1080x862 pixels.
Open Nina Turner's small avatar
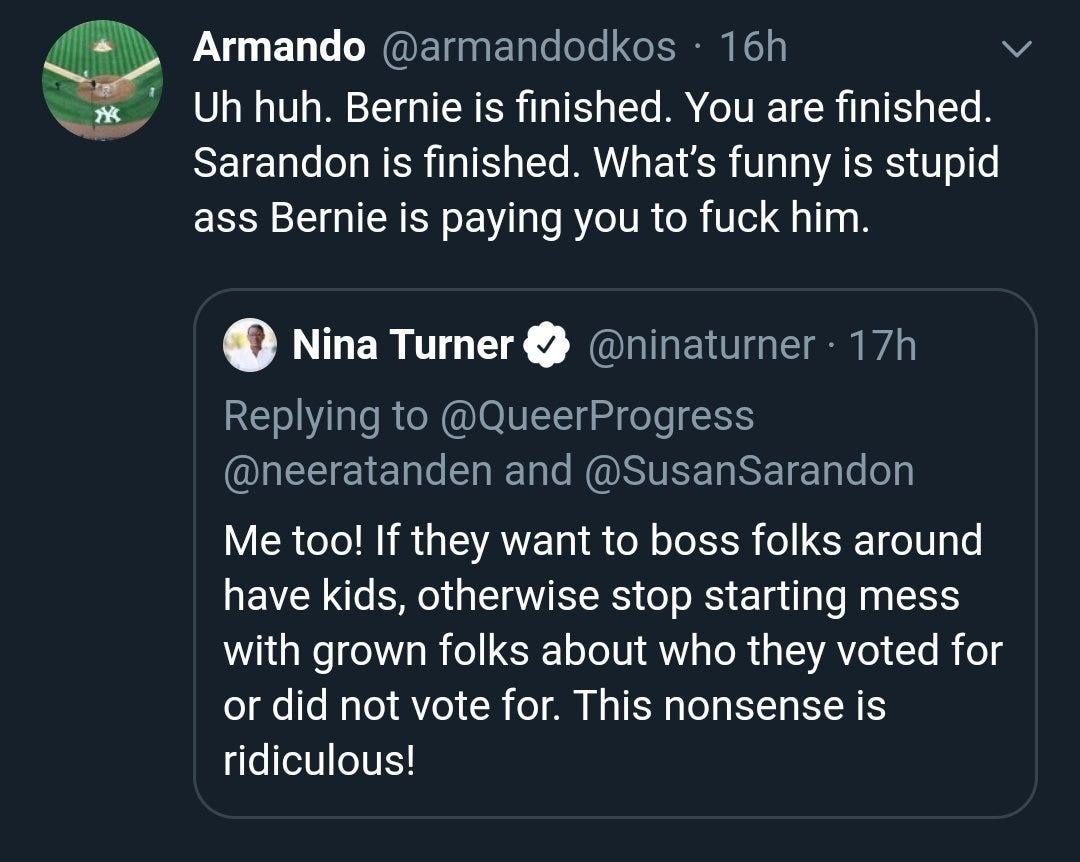coord(250,345)
